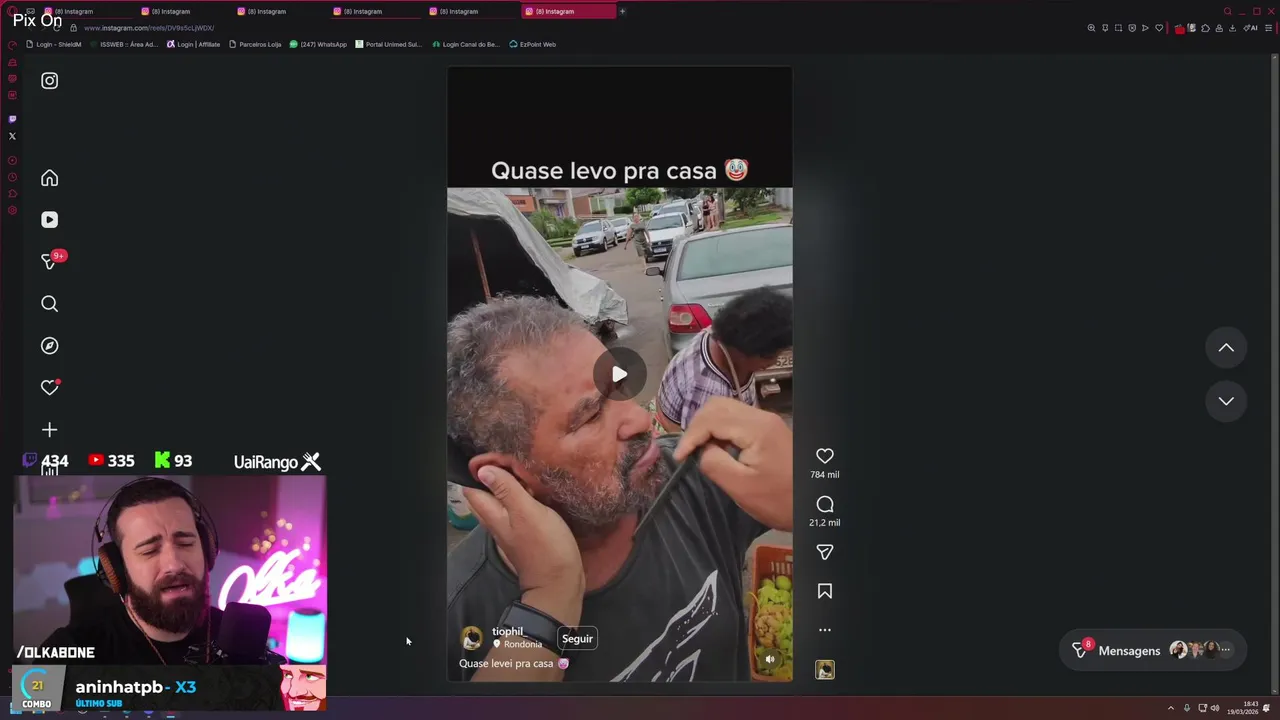
Task: Open browser toolbar send/flow arrow icon
Action: click(x=1145, y=28)
